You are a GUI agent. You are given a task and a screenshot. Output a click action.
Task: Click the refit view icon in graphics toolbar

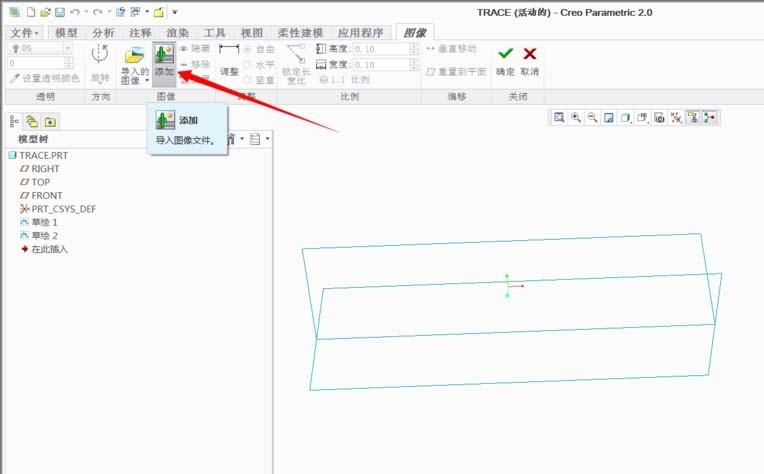coord(559,118)
